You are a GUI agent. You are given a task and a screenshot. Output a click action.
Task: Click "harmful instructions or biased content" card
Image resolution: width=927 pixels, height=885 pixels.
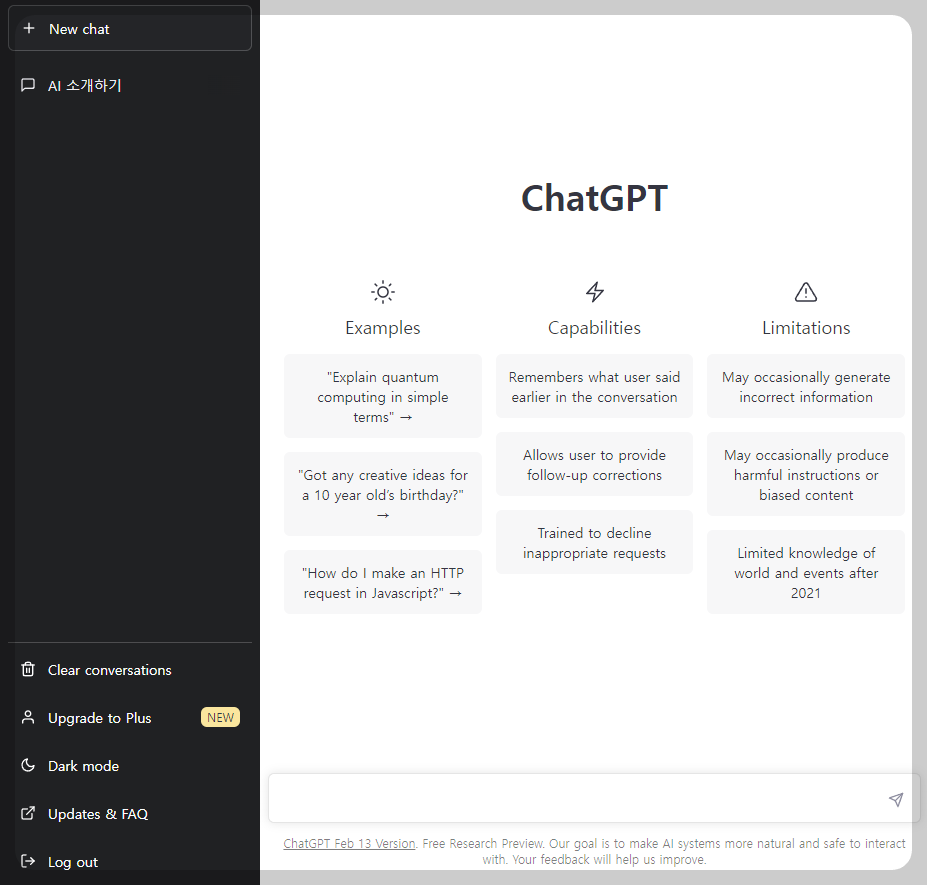coord(806,474)
